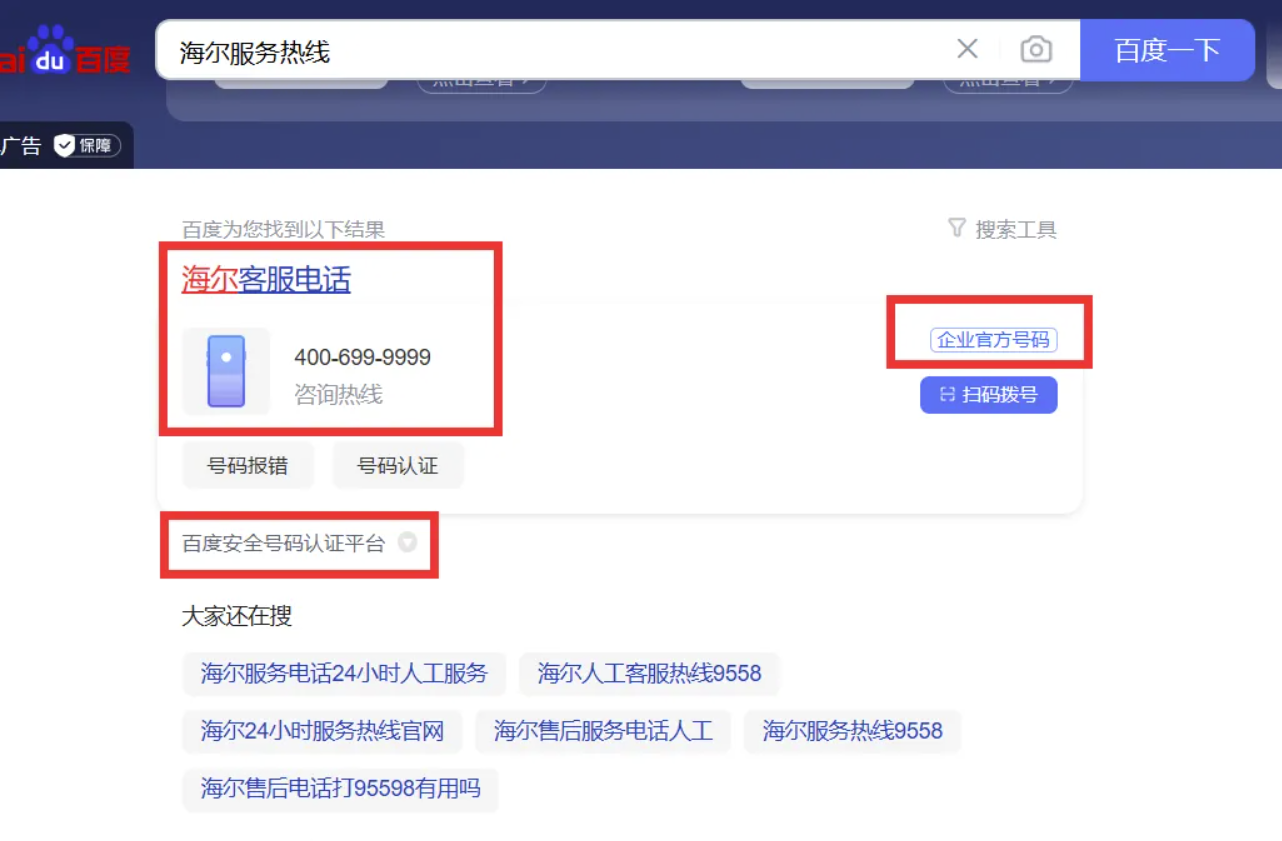This screenshot has height=841, width=1282.
Task: Click the 咨询热线 label
Action: [338, 395]
